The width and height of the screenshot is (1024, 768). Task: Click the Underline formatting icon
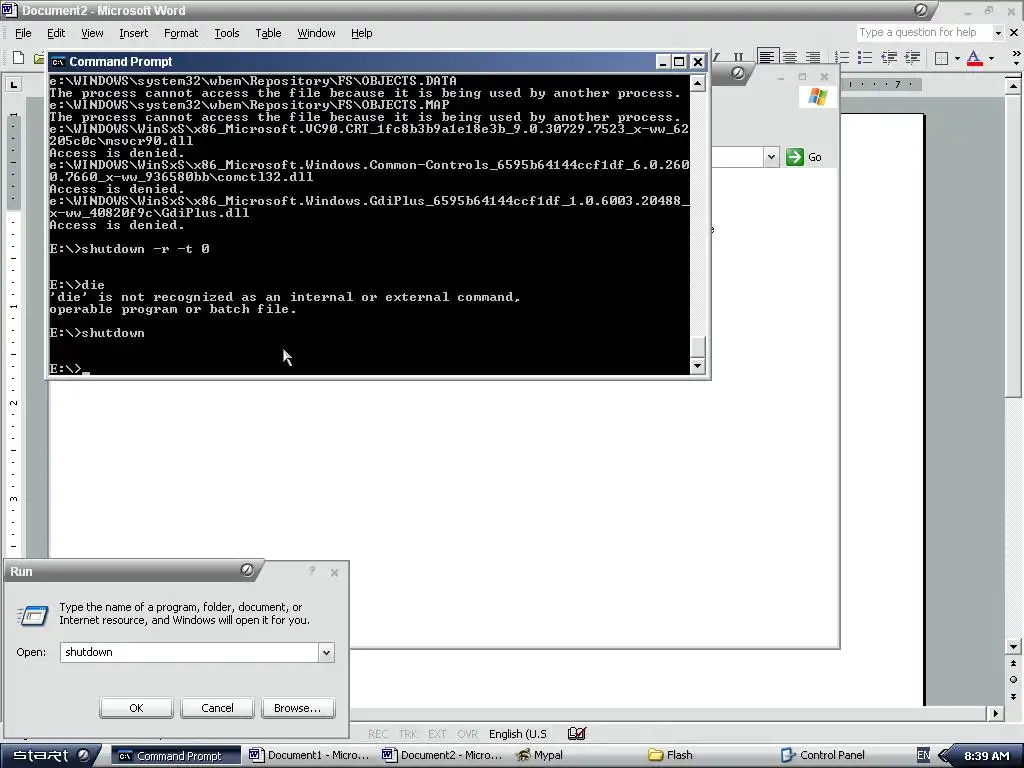[x=738, y=58]
